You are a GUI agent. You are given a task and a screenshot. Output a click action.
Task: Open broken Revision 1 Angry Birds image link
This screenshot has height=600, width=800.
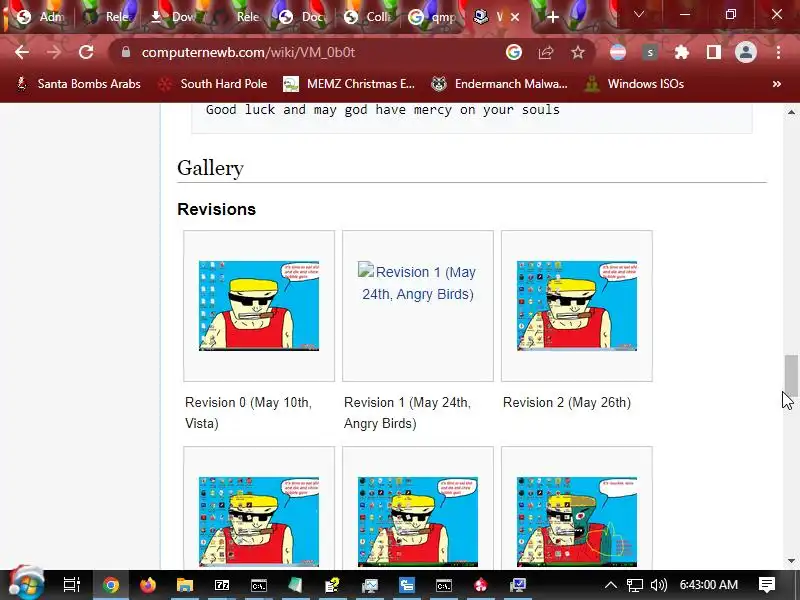click(x=418, y=283)
